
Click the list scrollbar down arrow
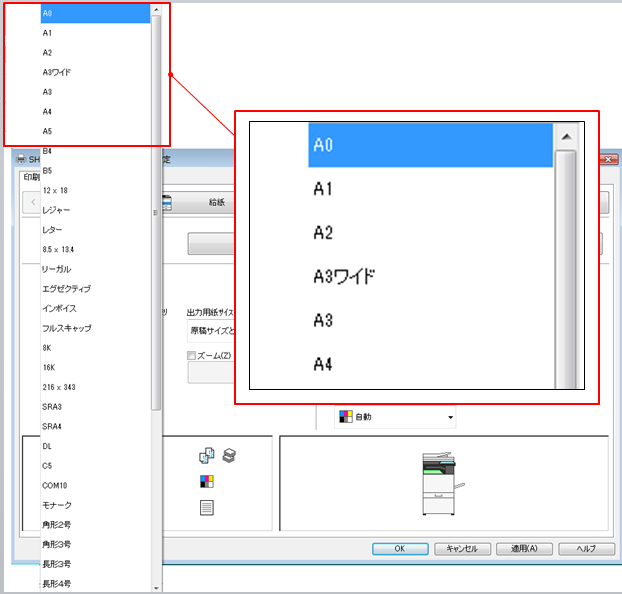coord(156,588)
